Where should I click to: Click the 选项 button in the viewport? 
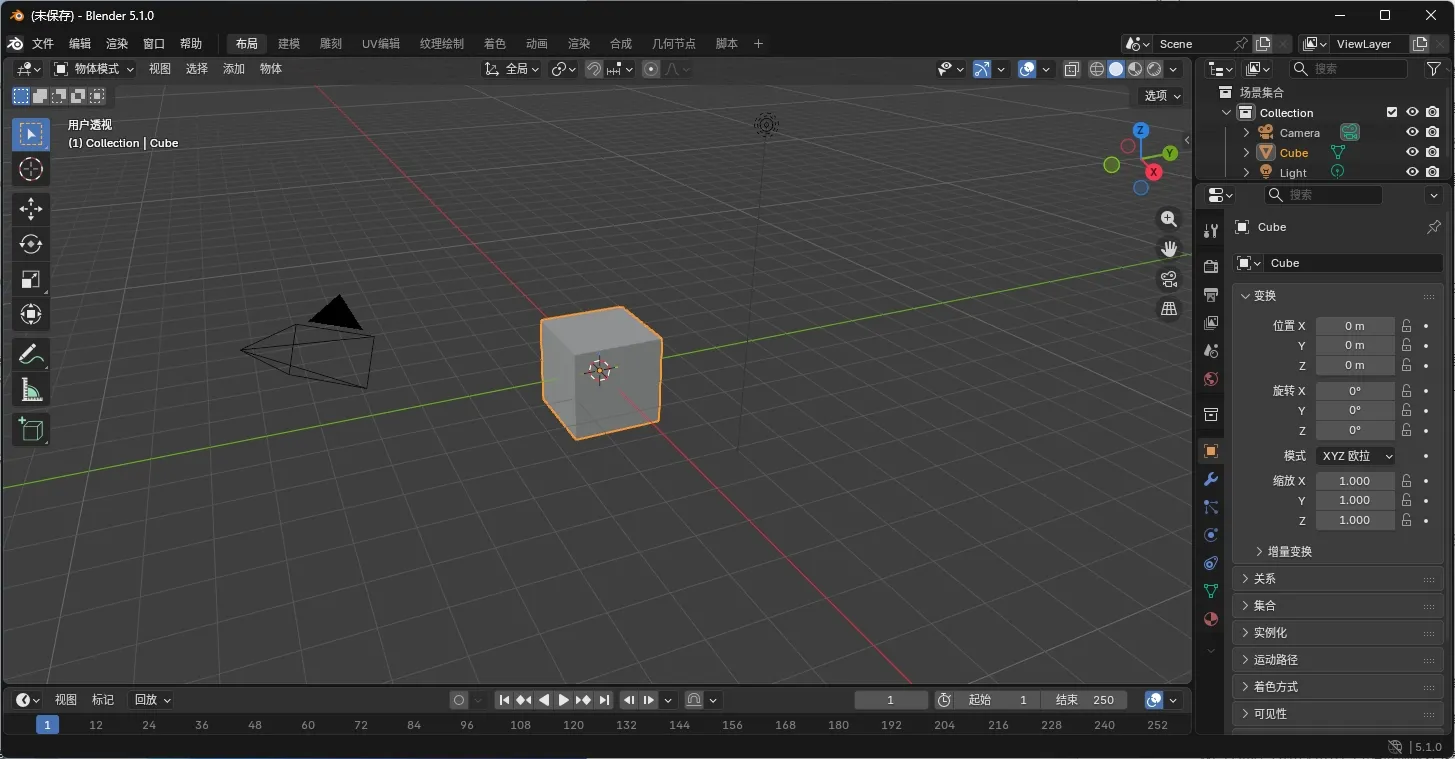tap(1157, 96)
